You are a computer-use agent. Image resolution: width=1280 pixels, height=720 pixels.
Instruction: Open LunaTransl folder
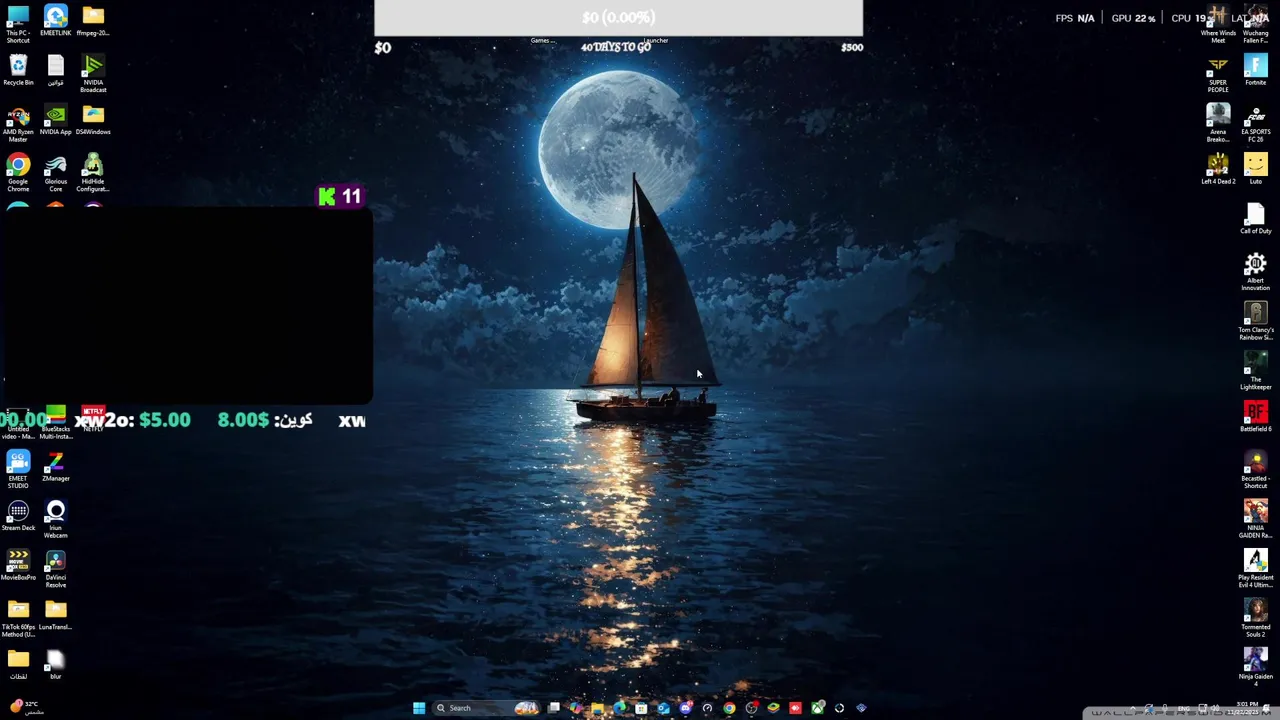[55, 615]
